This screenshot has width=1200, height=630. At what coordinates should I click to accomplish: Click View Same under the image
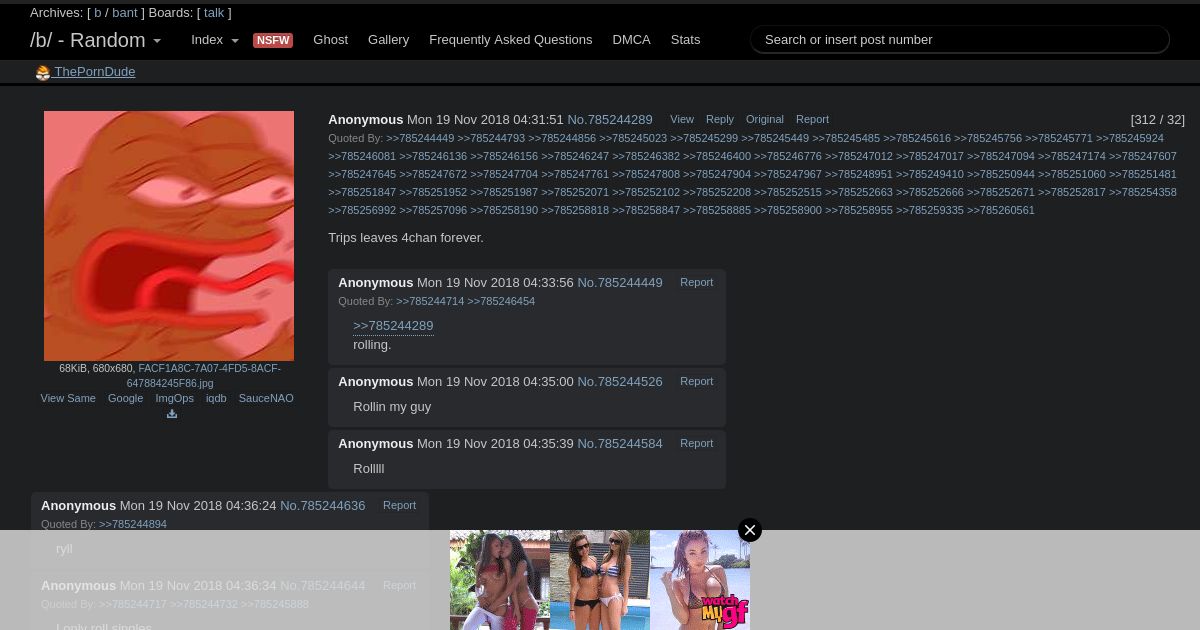point(68,398)
